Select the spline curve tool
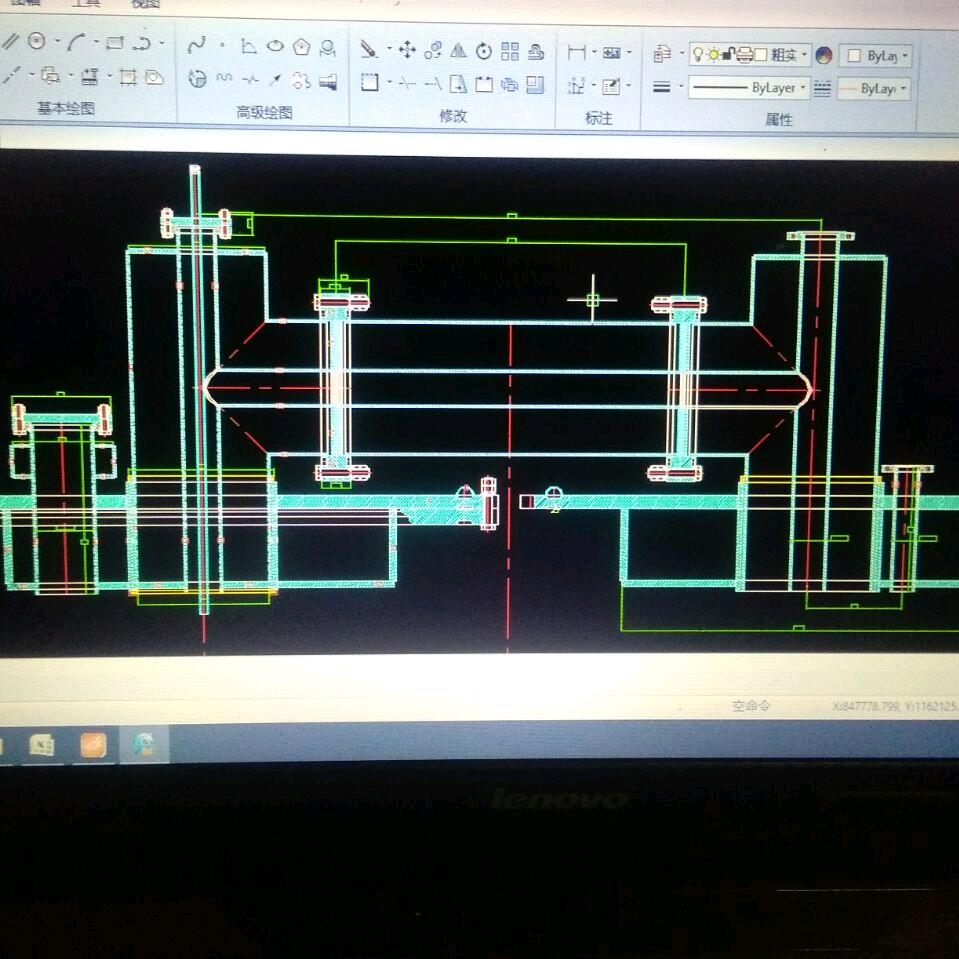The height and width of the screenshot is (959, 959). 197,45
